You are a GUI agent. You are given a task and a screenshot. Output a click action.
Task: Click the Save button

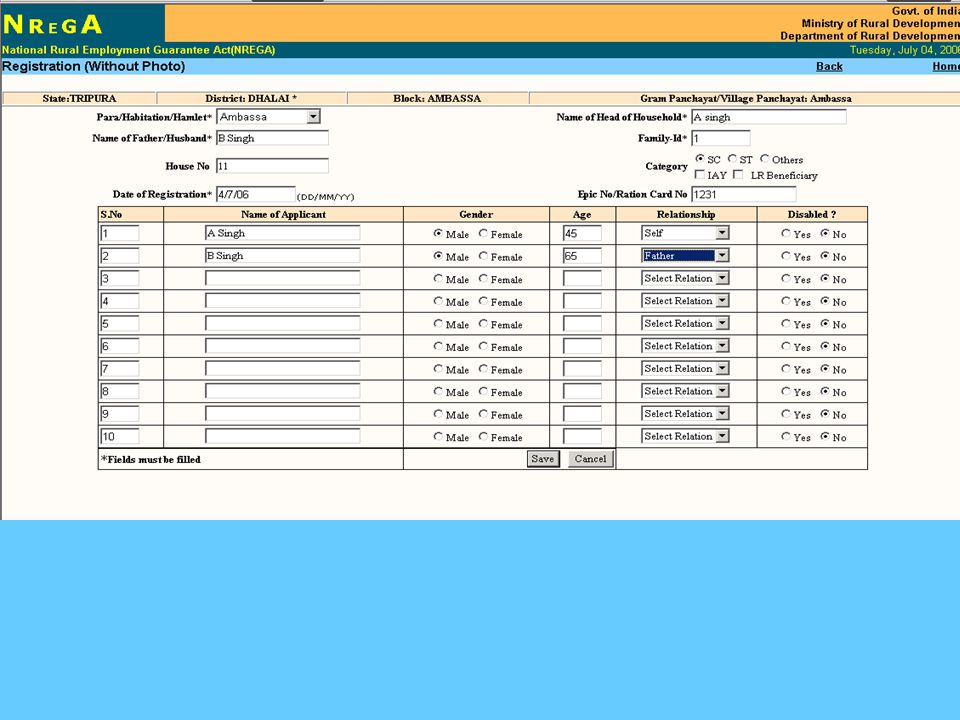pyautogui.click(x=543, y=459)
